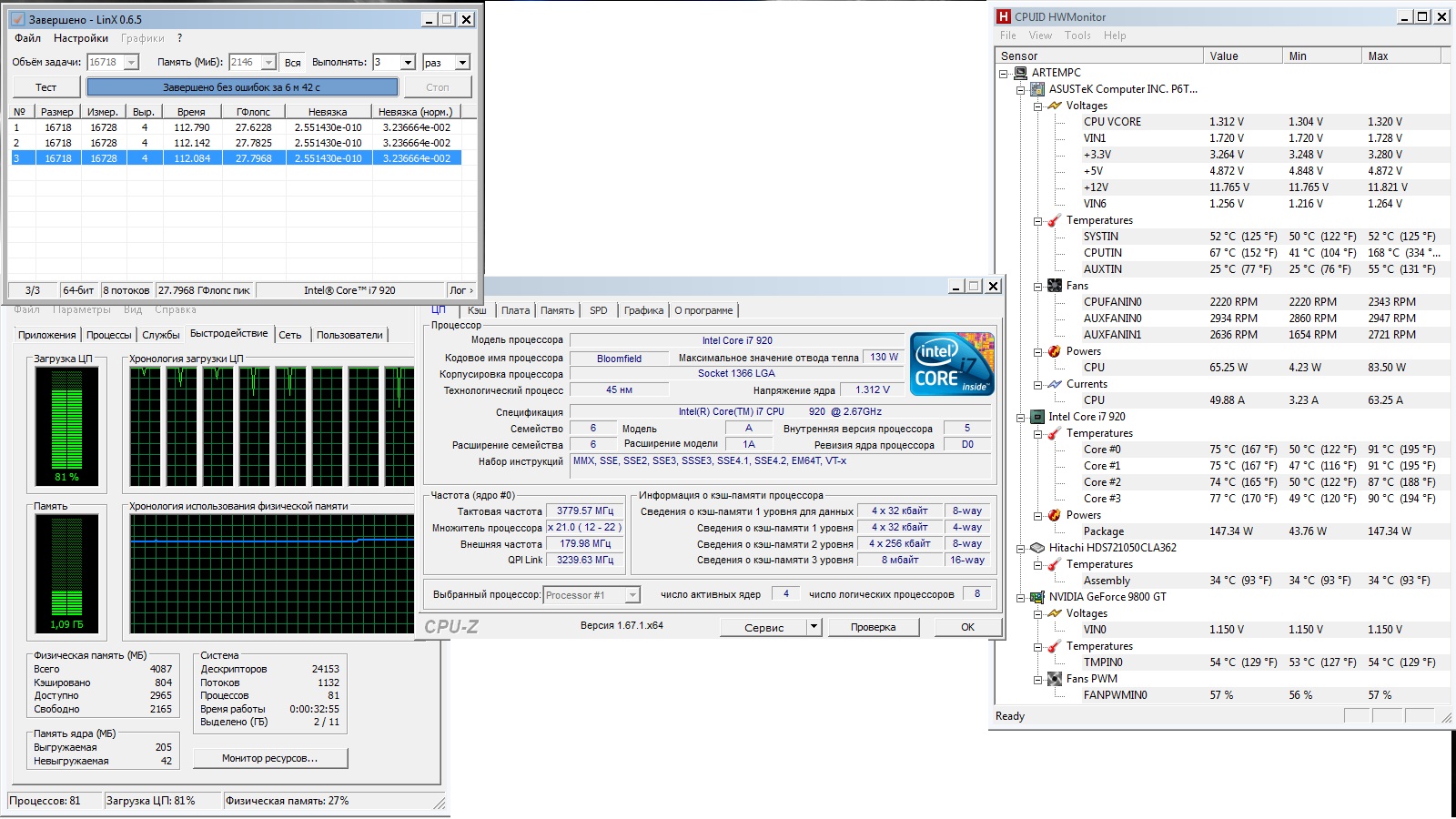Click the Voltages icon under NVIDIA GeForce
The width and height of the screenshot is (1456, 819).
(1055, 613)
